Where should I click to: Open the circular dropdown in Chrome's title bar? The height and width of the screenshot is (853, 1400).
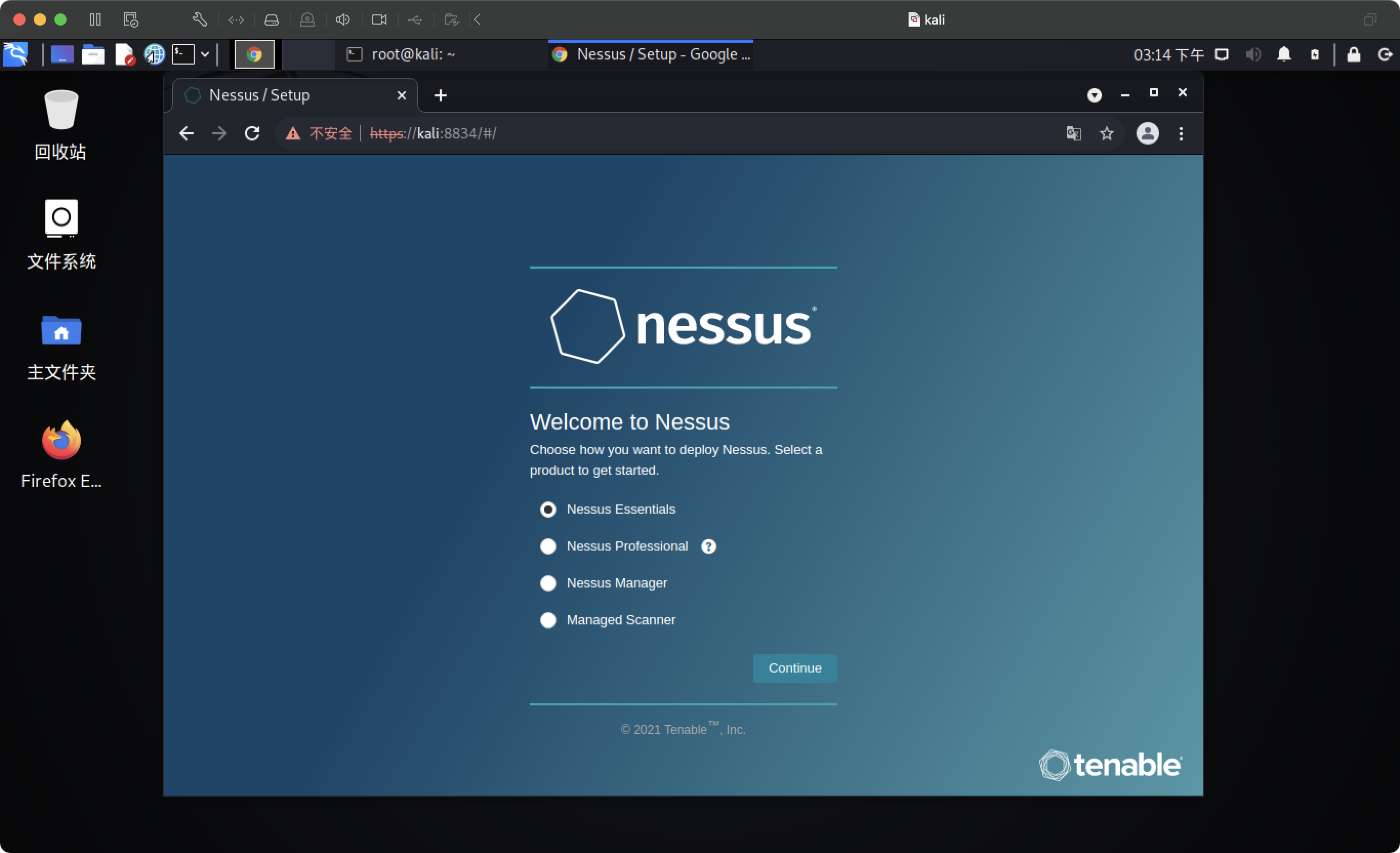[x=1094, y=95]
